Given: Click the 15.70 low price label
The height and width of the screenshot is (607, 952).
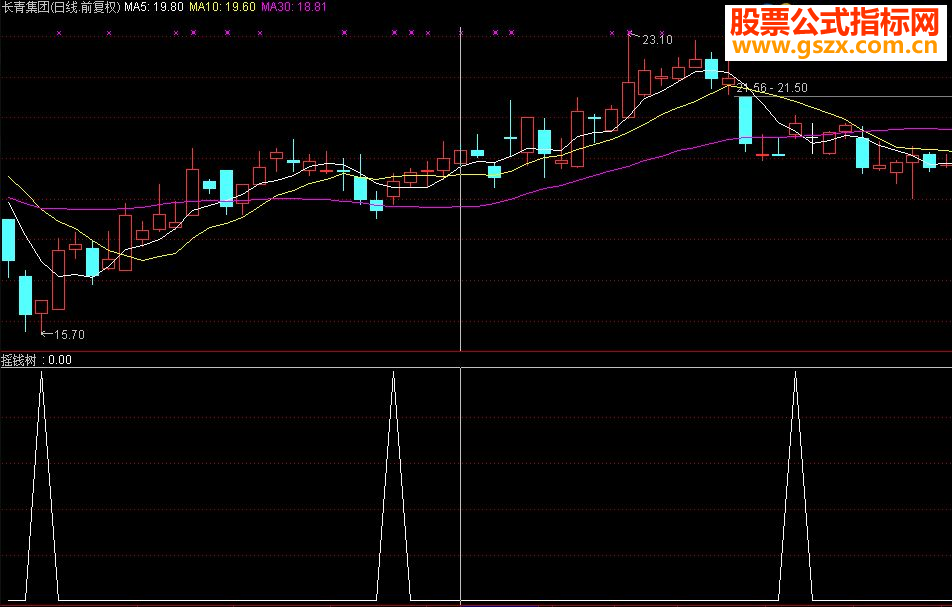Looking at the screenshot, I should (69, 334).
